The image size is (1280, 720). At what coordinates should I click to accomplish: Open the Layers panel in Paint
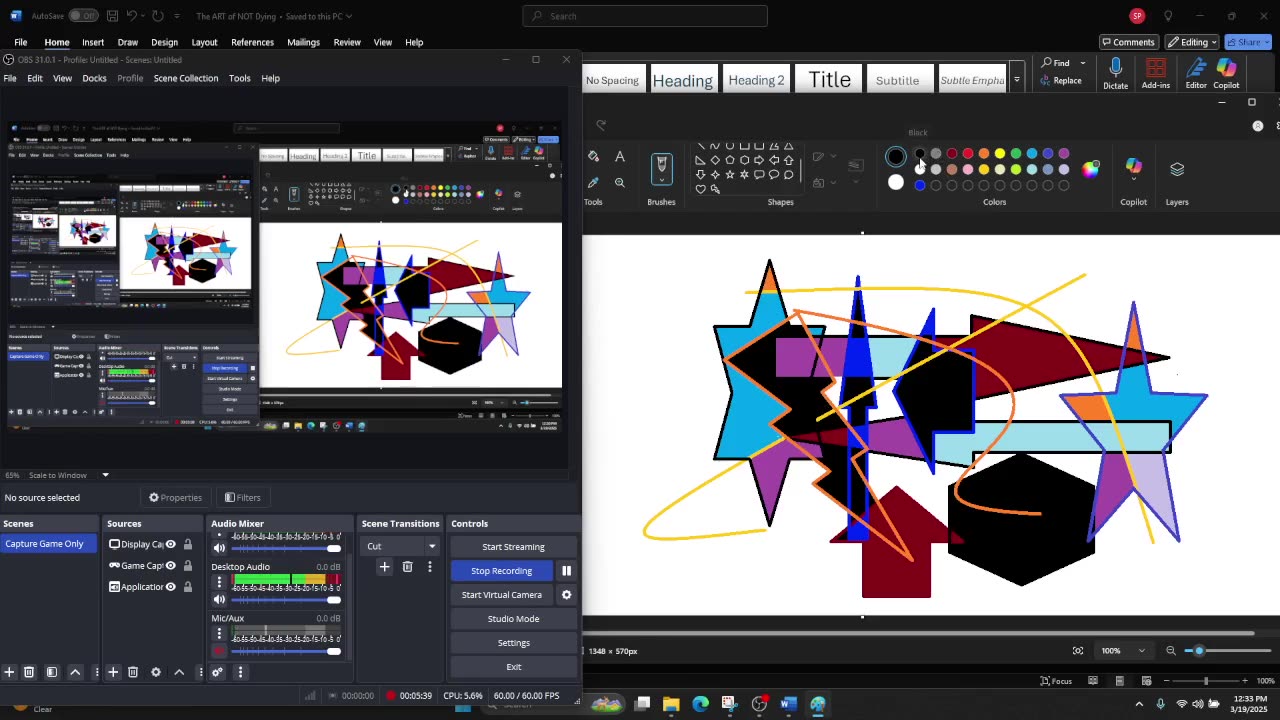(x=1177, y=169)
